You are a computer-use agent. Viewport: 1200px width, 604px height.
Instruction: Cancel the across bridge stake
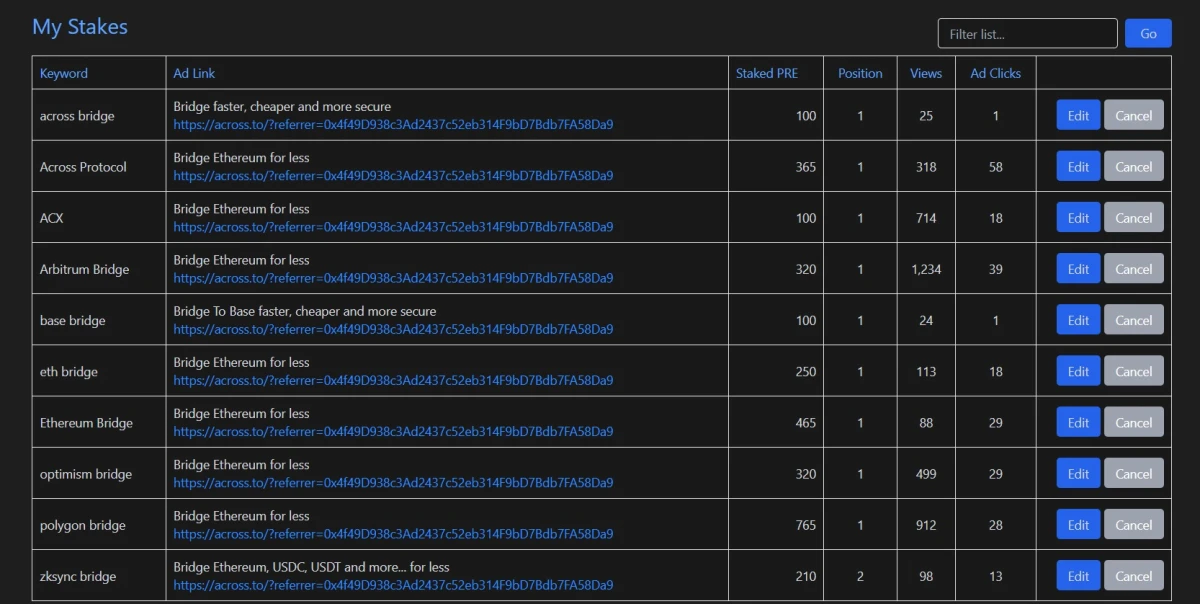coord(1134,115)
